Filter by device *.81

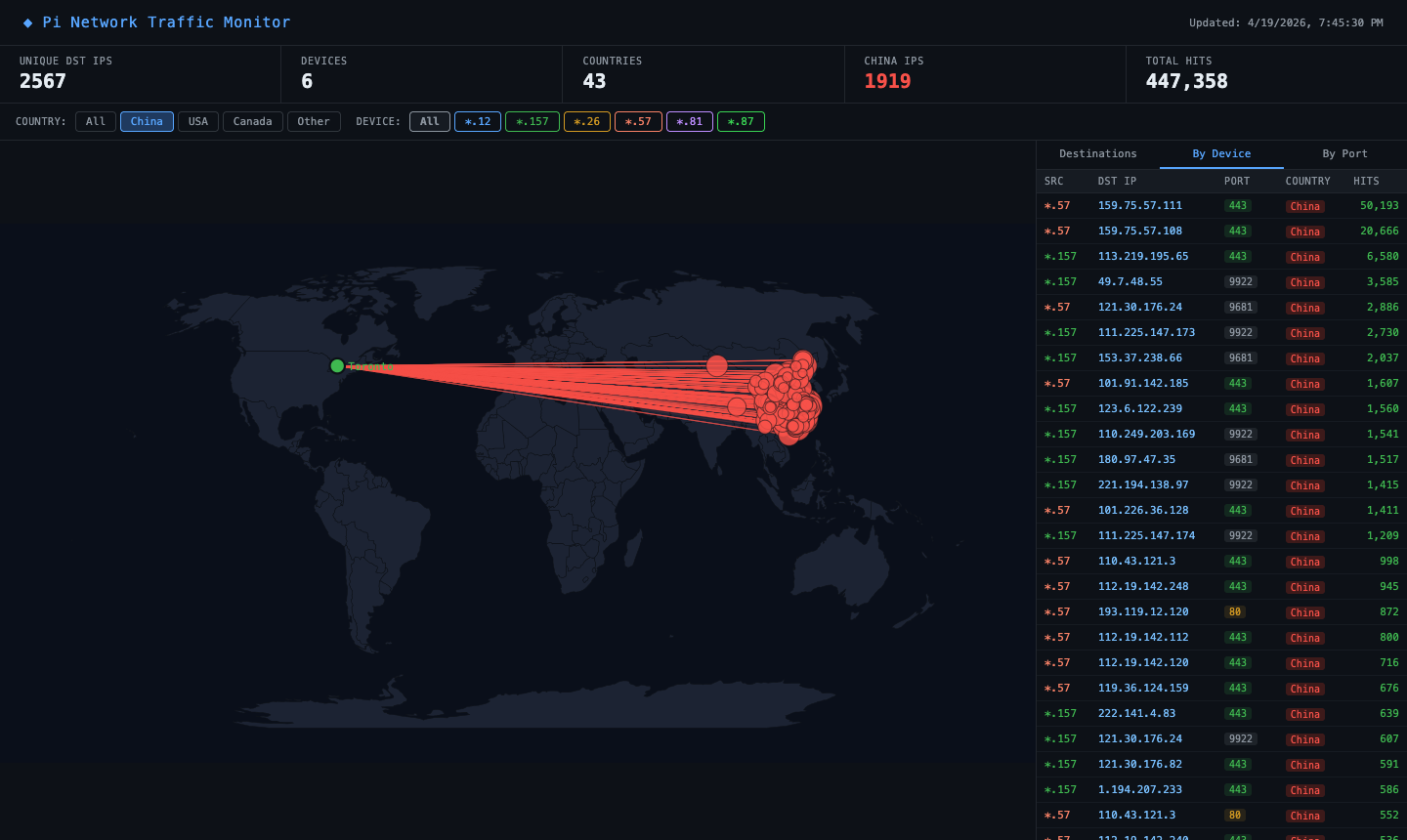point(690,121)
